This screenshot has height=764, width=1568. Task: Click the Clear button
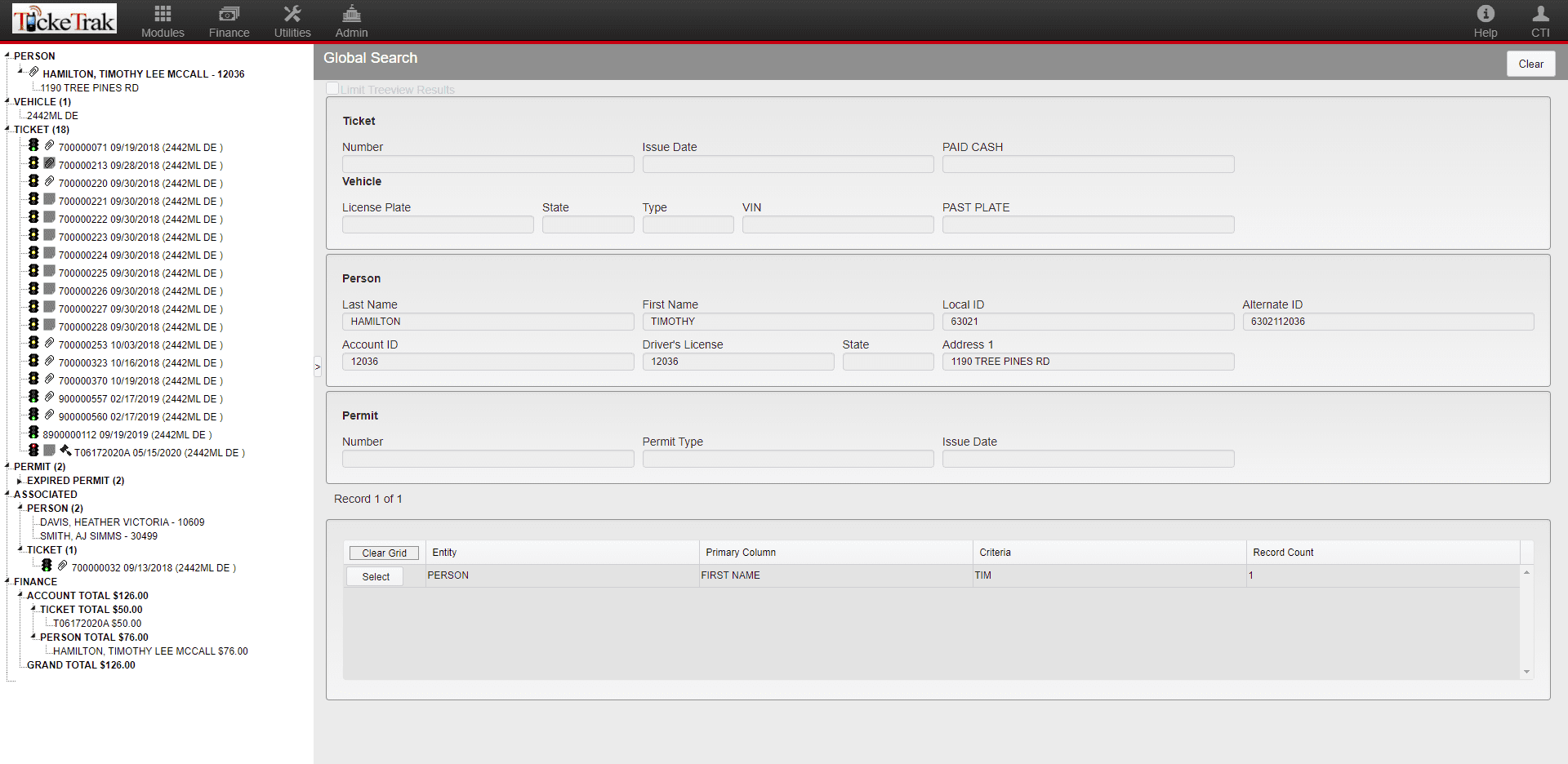(x=1530, y=64)
